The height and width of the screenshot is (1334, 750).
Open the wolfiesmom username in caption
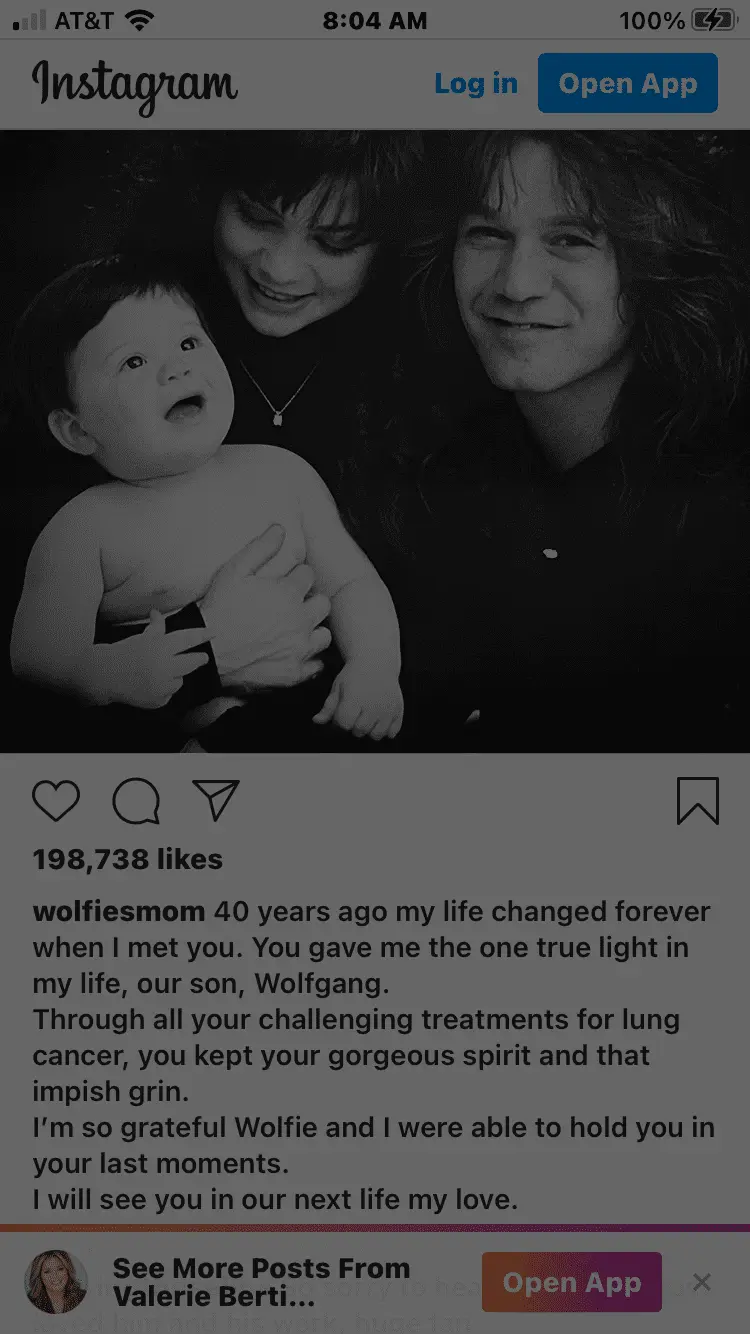(119, 912)
